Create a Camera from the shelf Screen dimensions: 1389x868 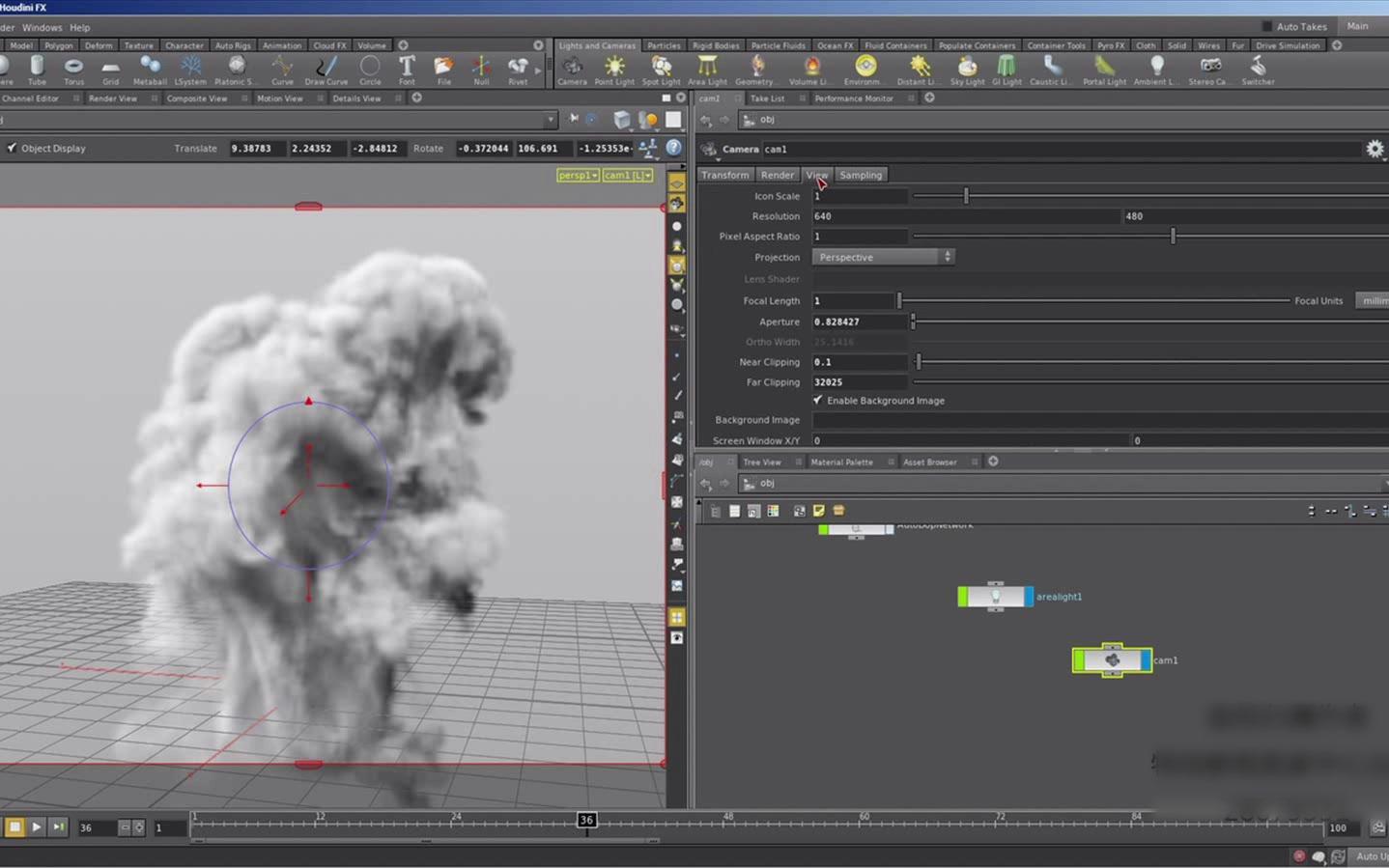click(572, 70)
